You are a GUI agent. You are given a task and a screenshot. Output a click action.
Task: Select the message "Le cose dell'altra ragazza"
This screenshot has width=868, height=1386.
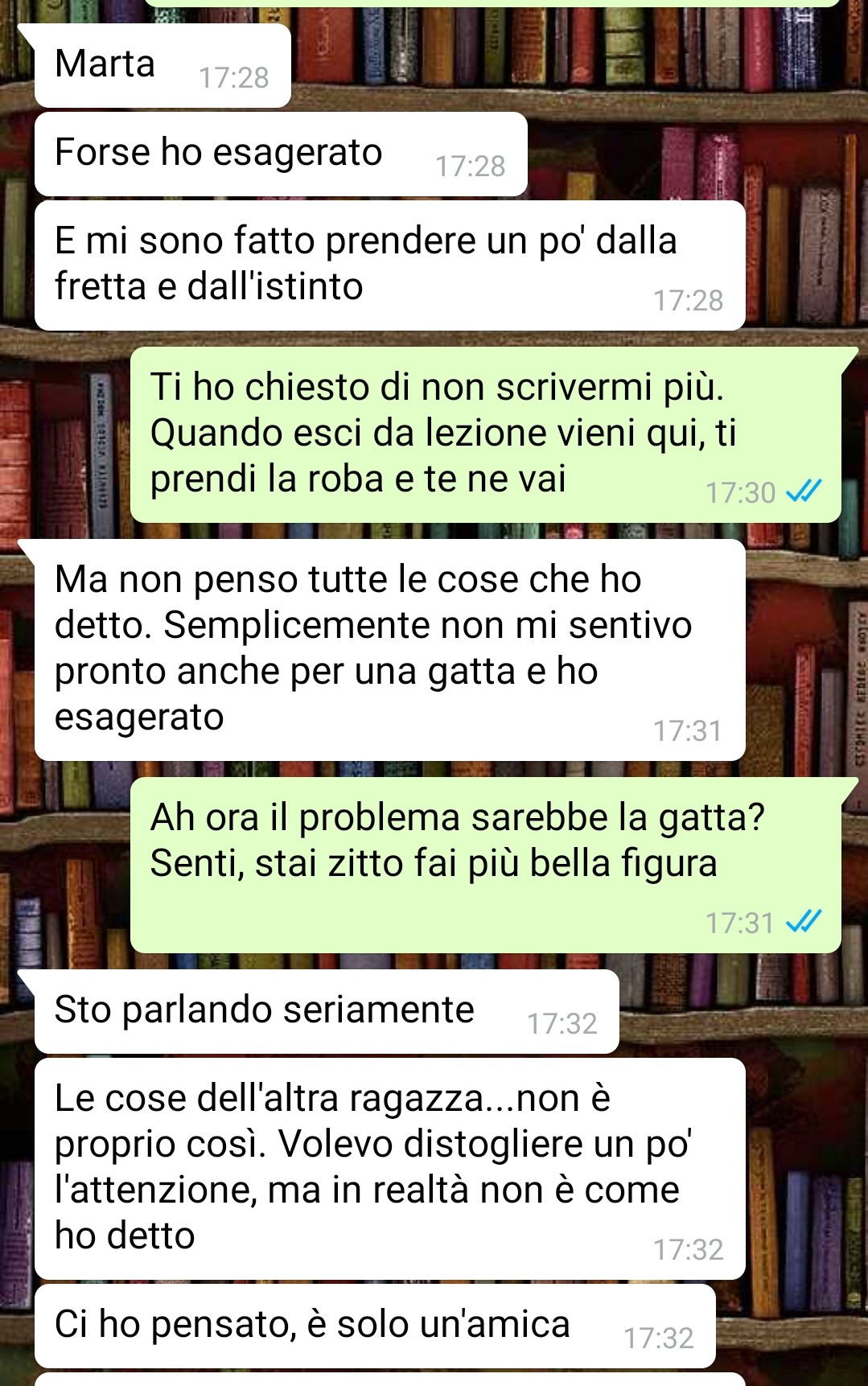pos(390,1169)
